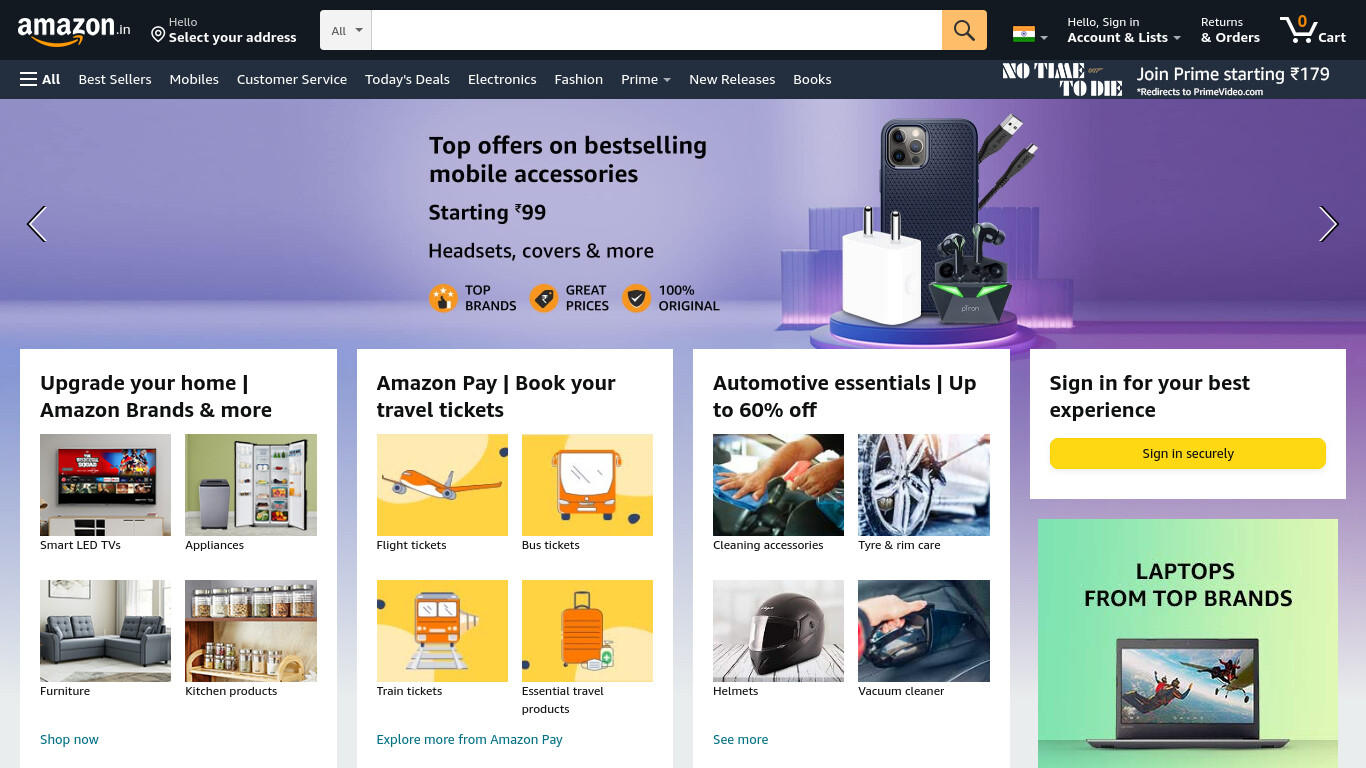Select Best Sellers from the navigation bar

pos(115,79)
